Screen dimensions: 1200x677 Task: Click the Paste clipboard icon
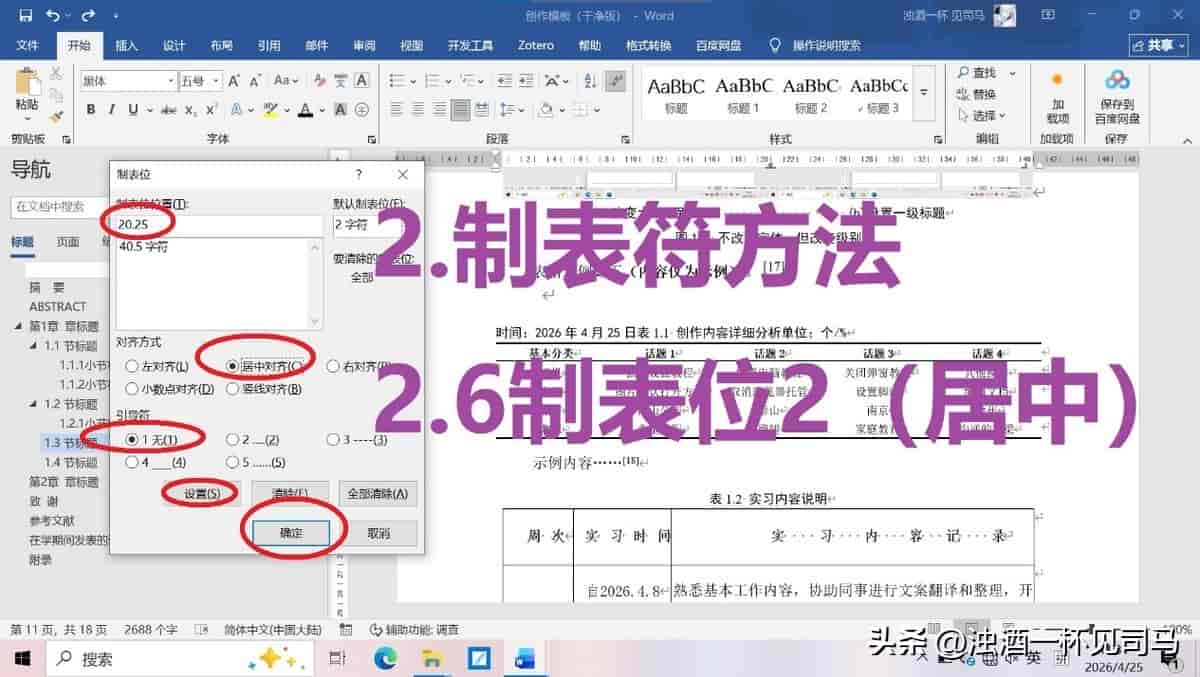27,82
